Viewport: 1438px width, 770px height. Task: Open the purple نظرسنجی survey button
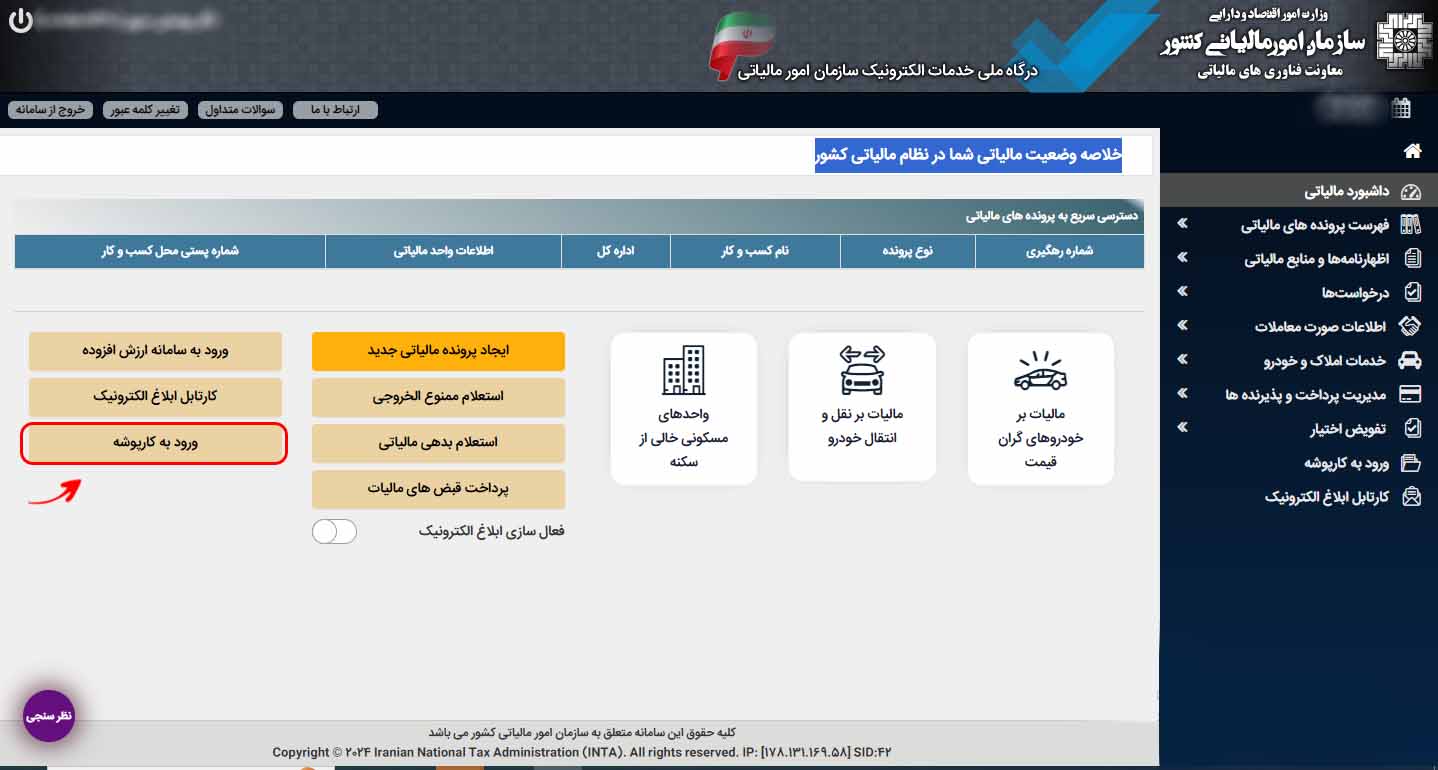pyautogui.click(x=49, y=716)
